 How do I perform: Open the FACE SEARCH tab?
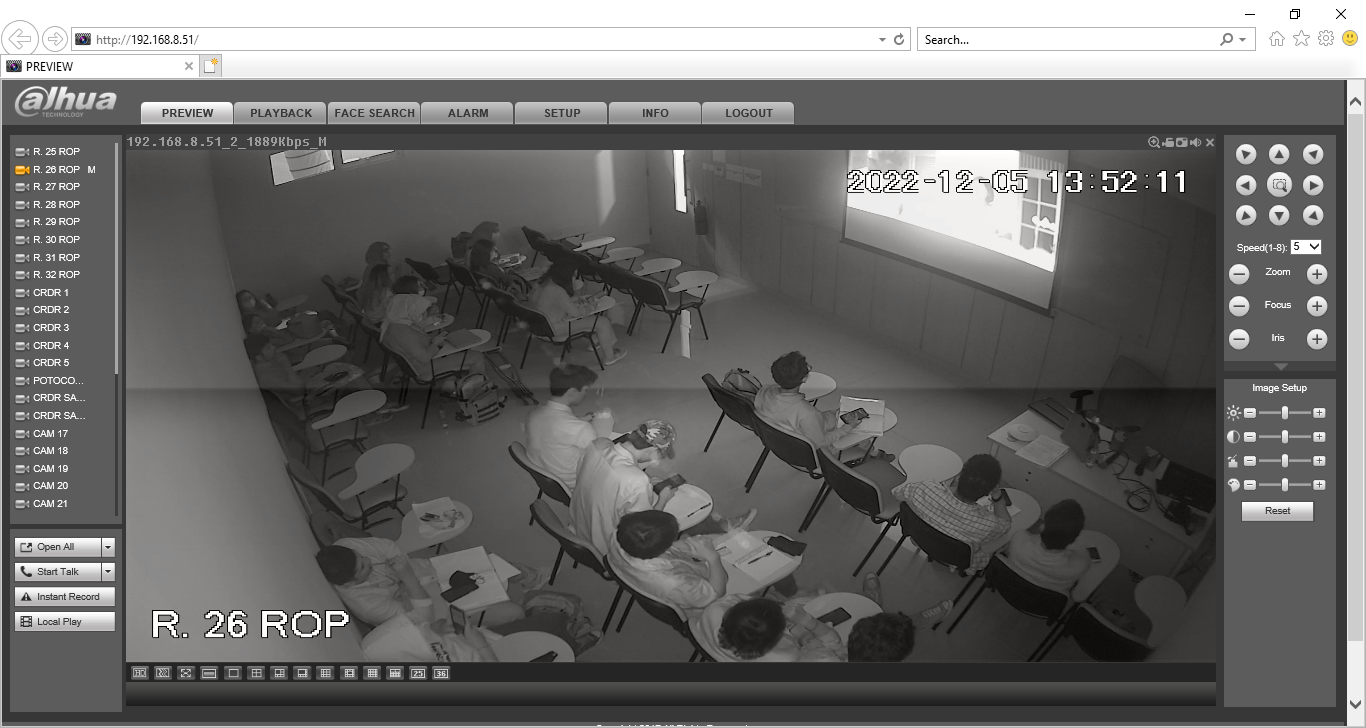click(374, 113)
